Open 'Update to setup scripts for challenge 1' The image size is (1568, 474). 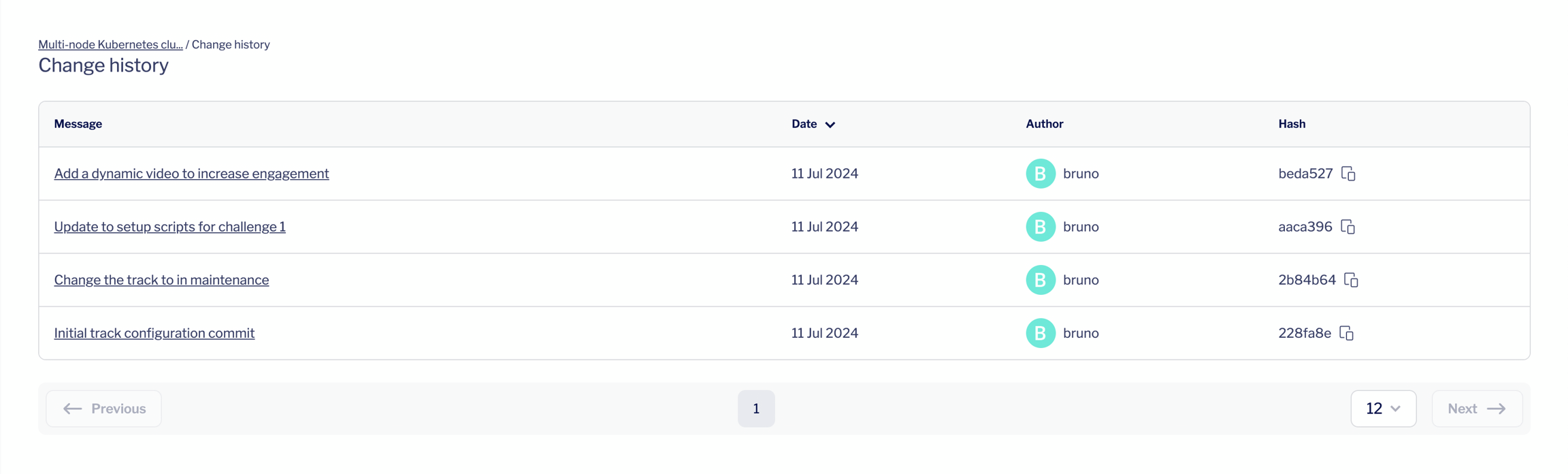169,227
